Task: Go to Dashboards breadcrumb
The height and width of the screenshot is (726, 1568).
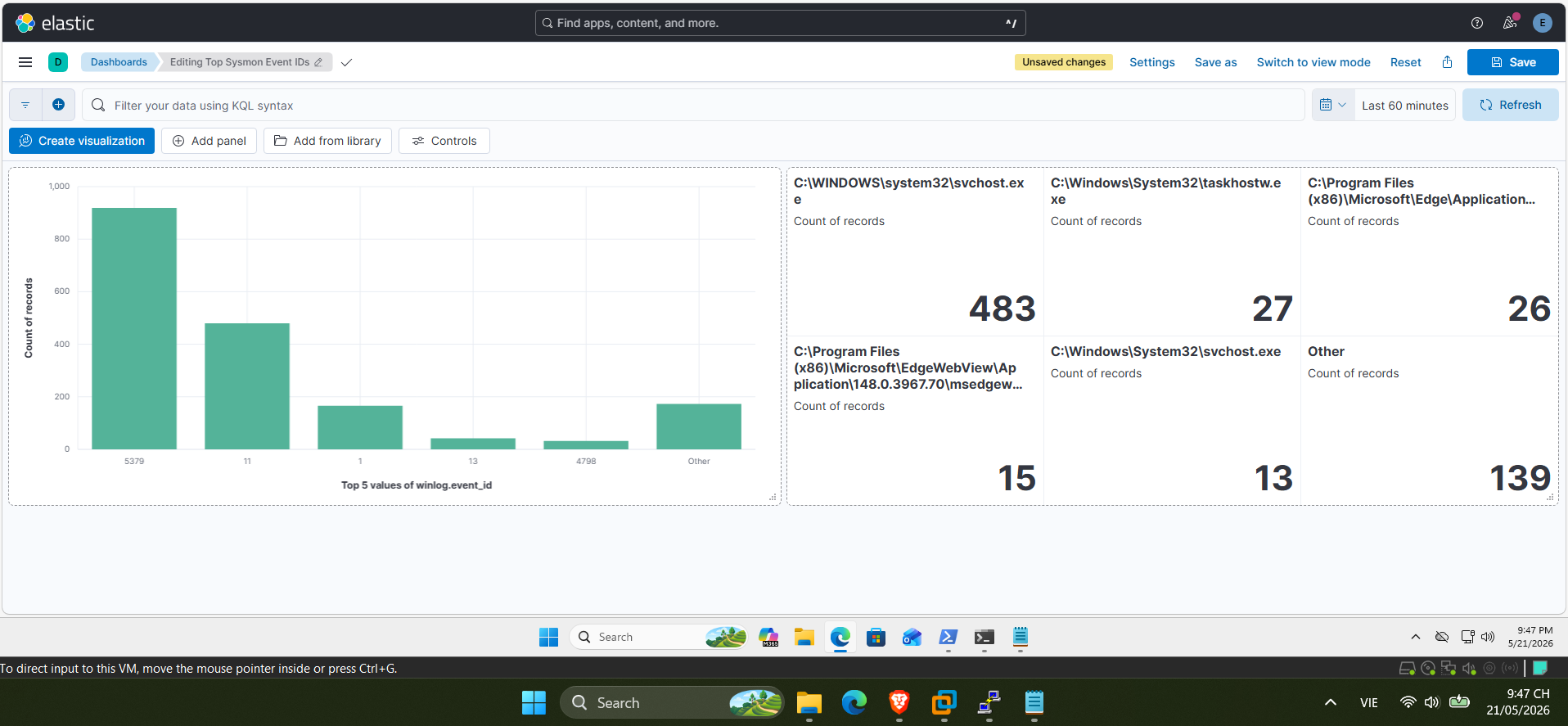Action: pos(119,62)
